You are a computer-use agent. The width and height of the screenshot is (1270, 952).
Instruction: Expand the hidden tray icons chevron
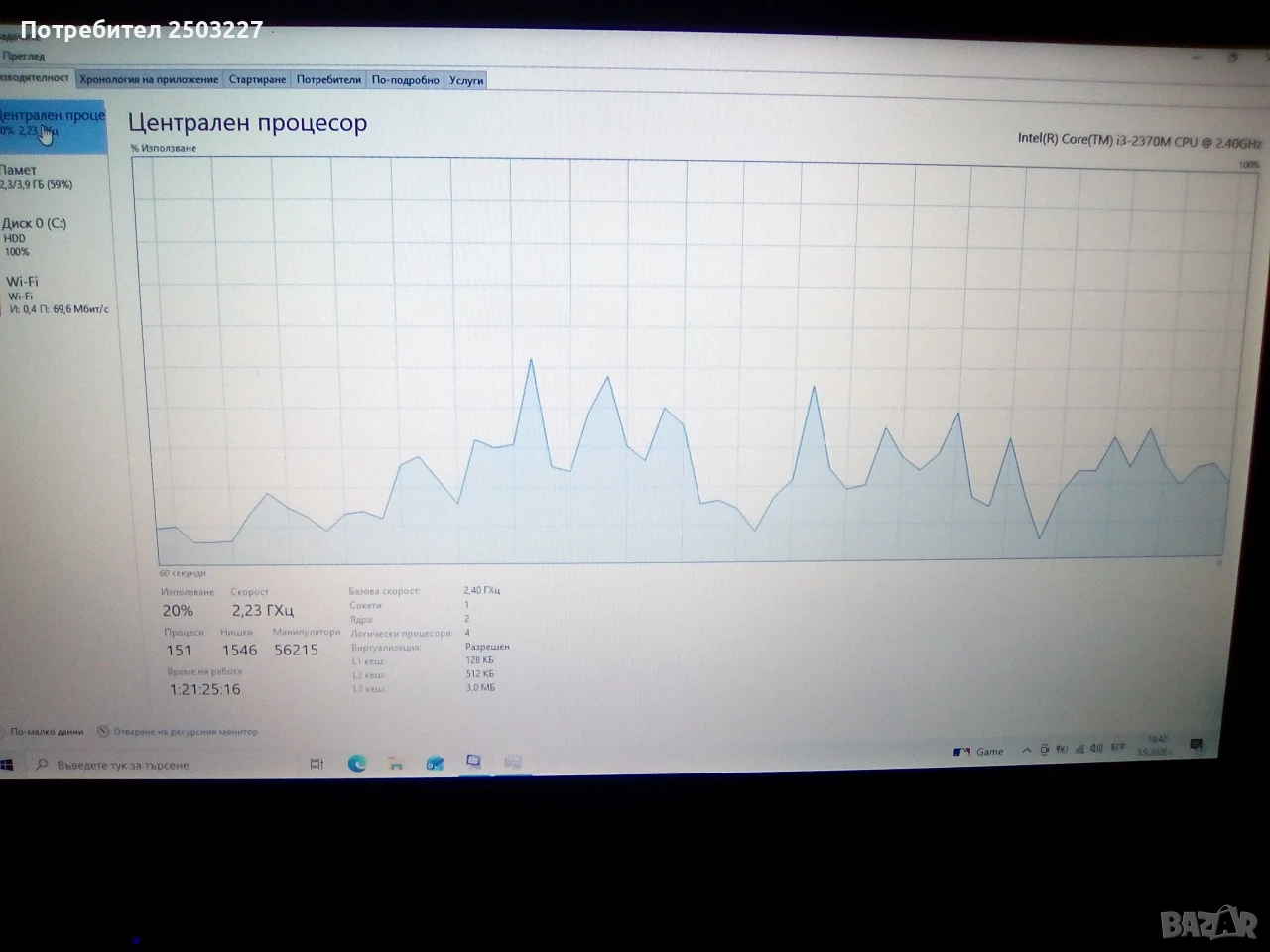point(1026,751)
